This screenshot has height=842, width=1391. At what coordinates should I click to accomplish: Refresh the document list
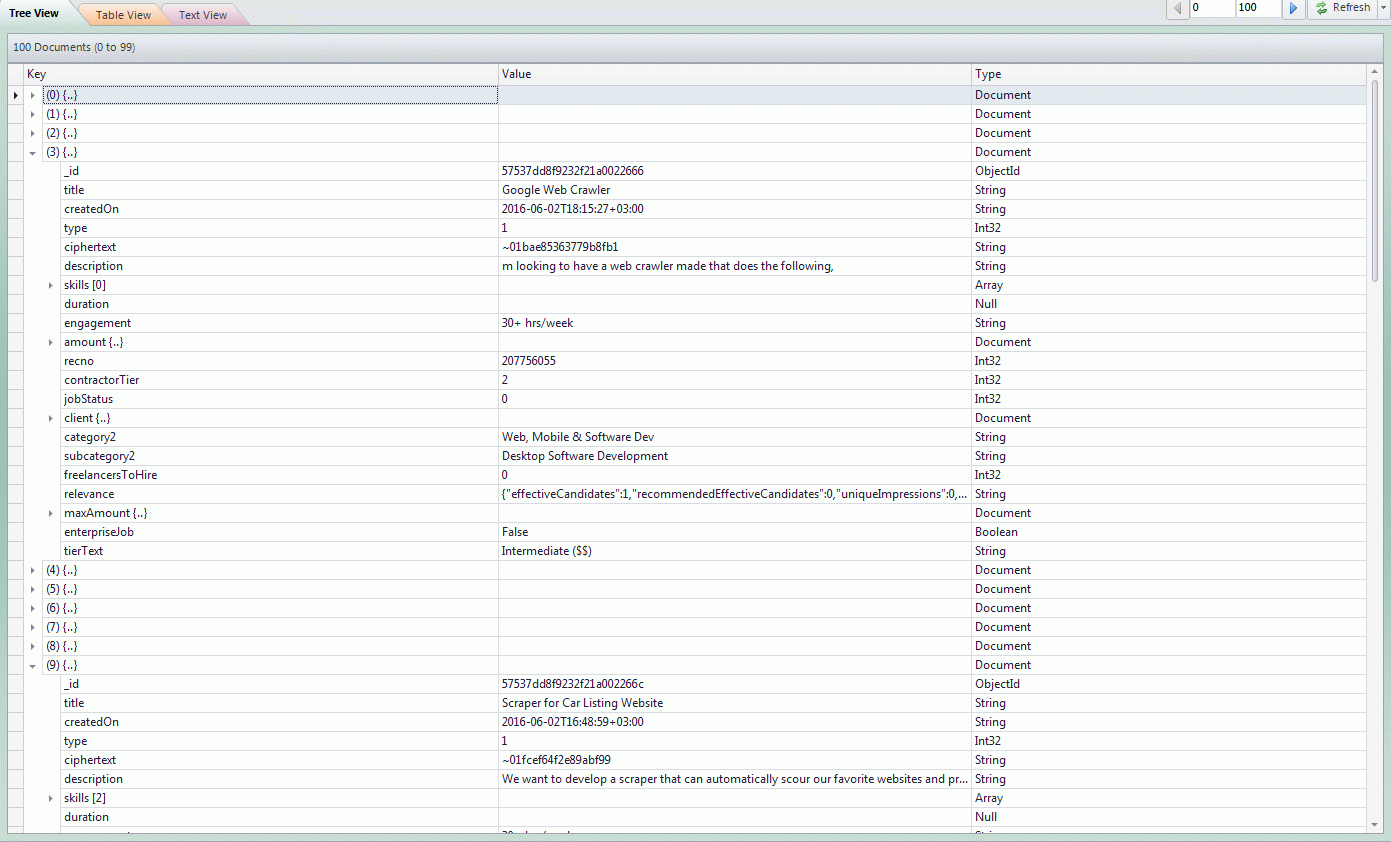click(1342, 8)
